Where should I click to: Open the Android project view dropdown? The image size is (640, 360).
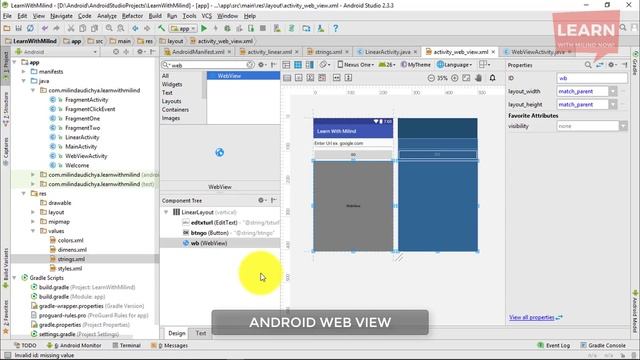pyautogui.click(x=56, y=52)
